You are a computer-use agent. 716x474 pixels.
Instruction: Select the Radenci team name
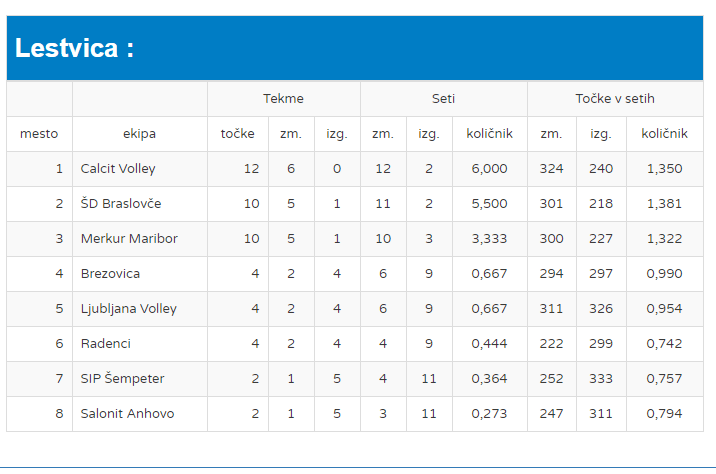106,343
